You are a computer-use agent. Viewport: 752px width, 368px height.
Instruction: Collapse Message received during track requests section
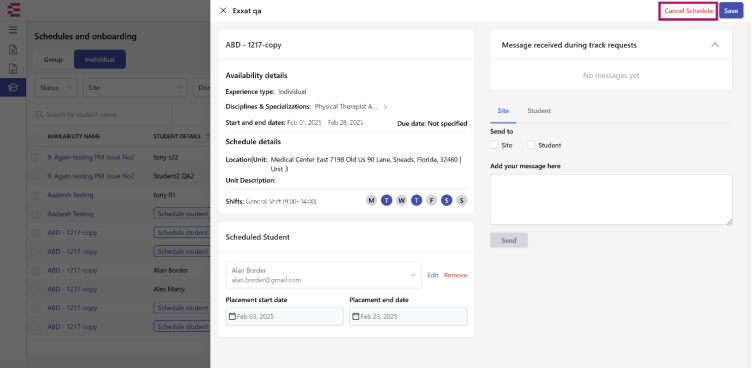[715, 45]
